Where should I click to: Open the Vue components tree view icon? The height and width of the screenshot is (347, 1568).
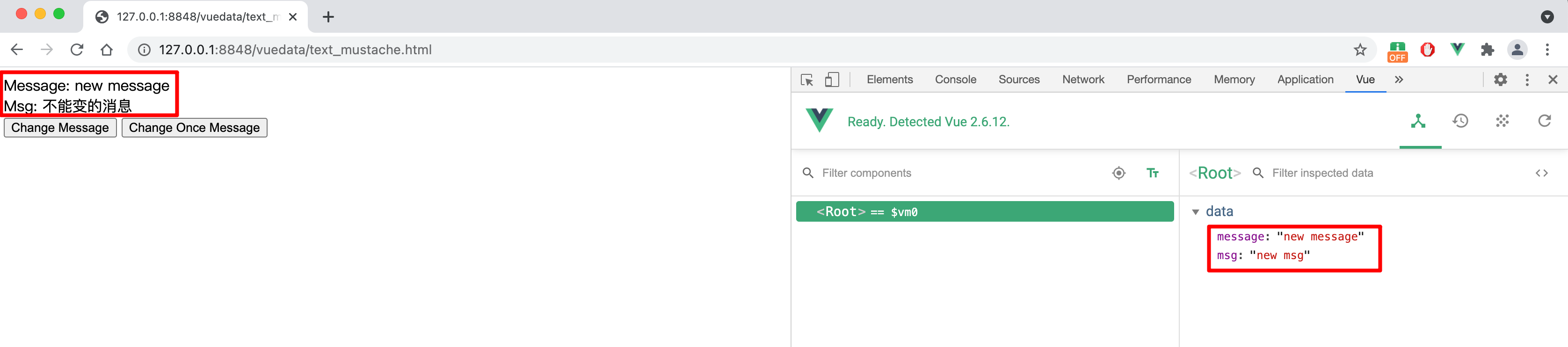click(x=1418, y=121)
